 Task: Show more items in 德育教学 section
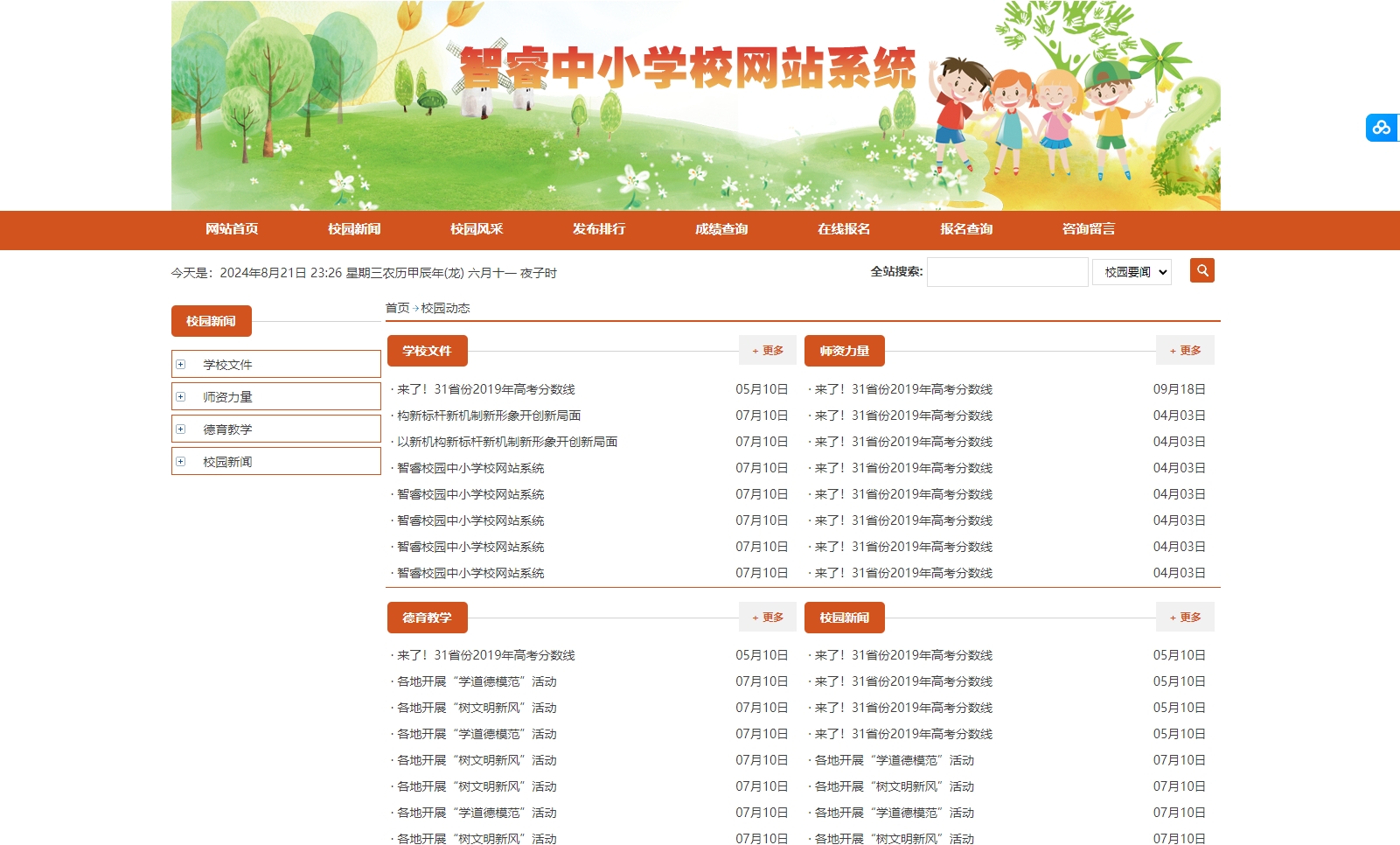[768, 618]
